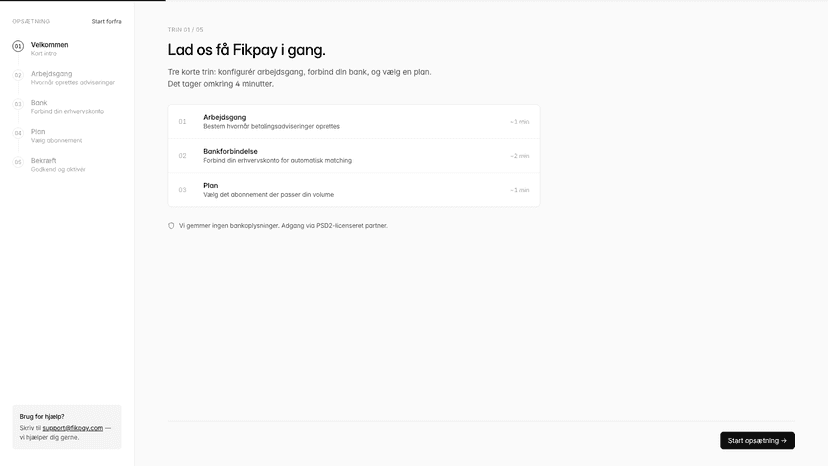828x466 pixels.
Task: Click 'Hvornår oprettes adviseringer' sidebar subtitle
Action: click(x=73, y=82)
